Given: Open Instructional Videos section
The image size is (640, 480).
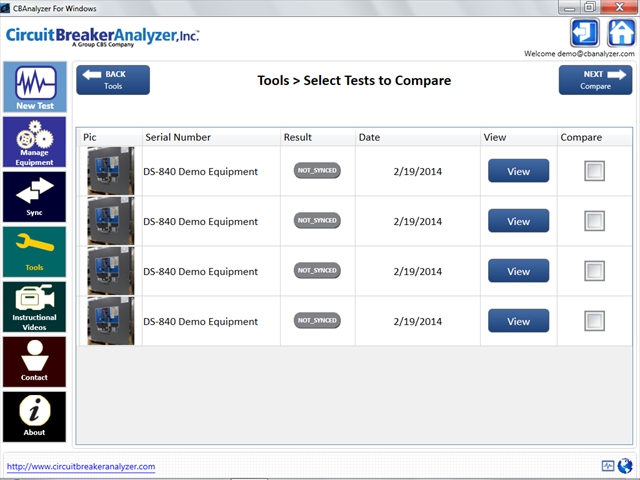Looking at the screenshot, I should point(35,307).
